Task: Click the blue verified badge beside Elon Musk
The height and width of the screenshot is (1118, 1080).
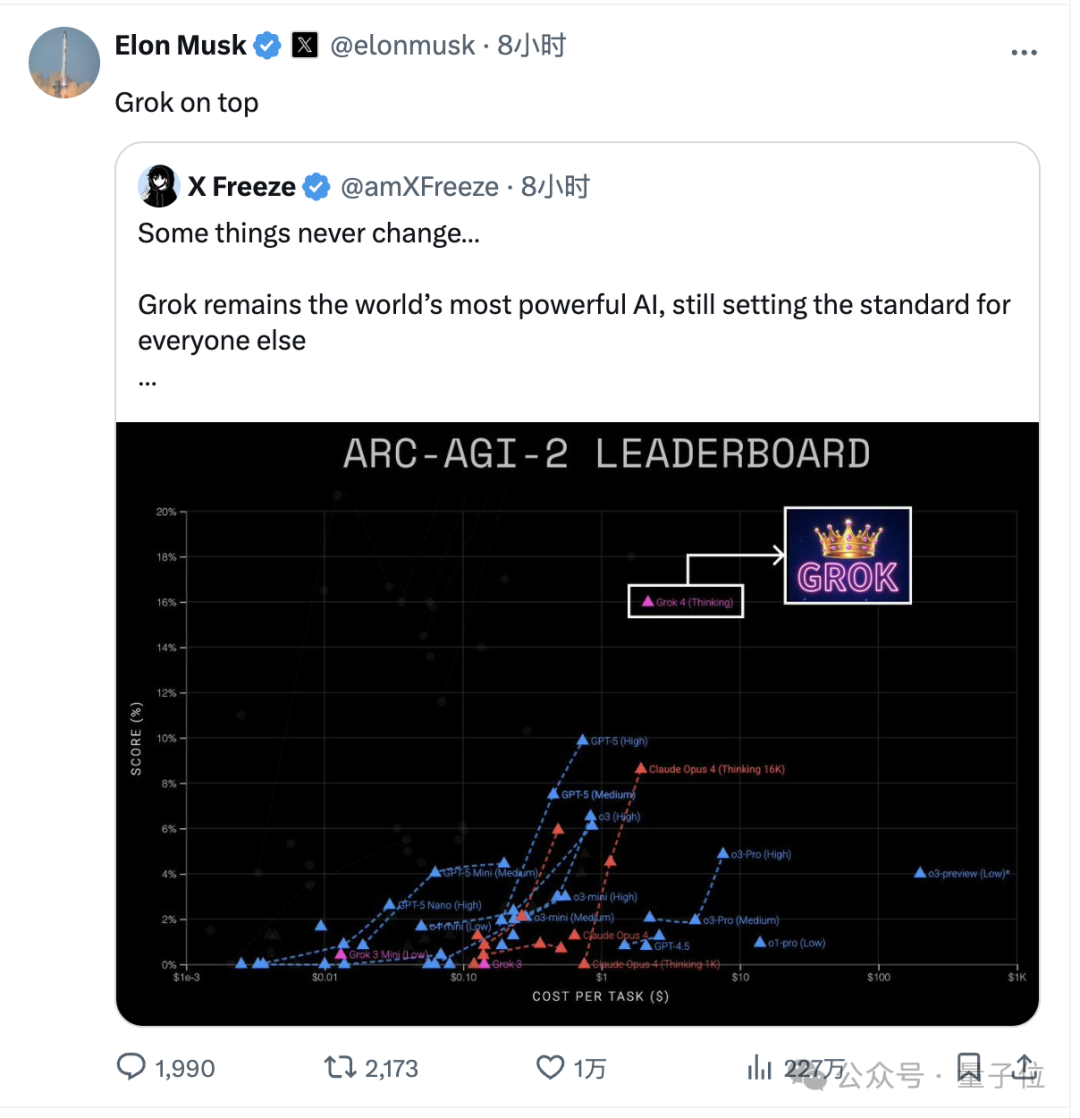Action: click(x=267, y=46)
